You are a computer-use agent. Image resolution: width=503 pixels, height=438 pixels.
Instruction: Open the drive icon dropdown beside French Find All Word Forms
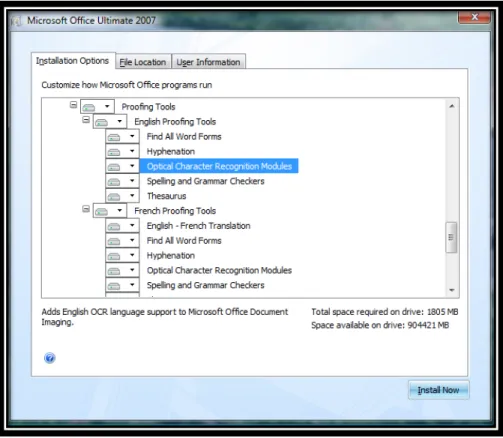(x=122, y=240)
